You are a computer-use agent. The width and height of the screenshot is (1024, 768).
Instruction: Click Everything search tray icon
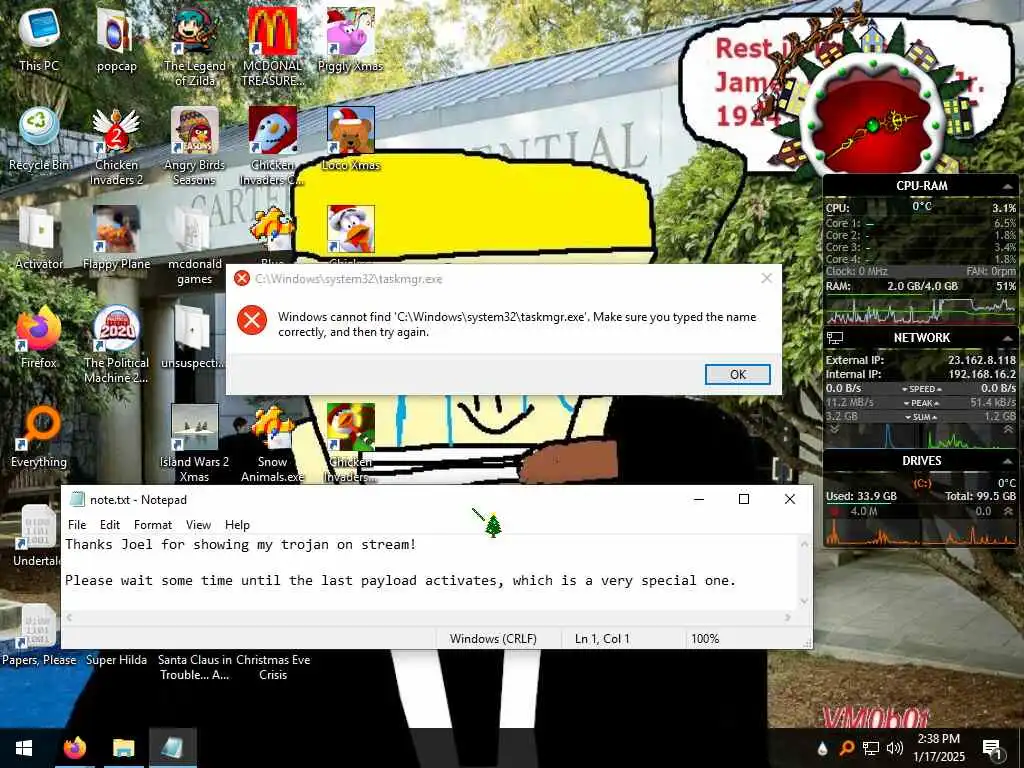(847, 748)
